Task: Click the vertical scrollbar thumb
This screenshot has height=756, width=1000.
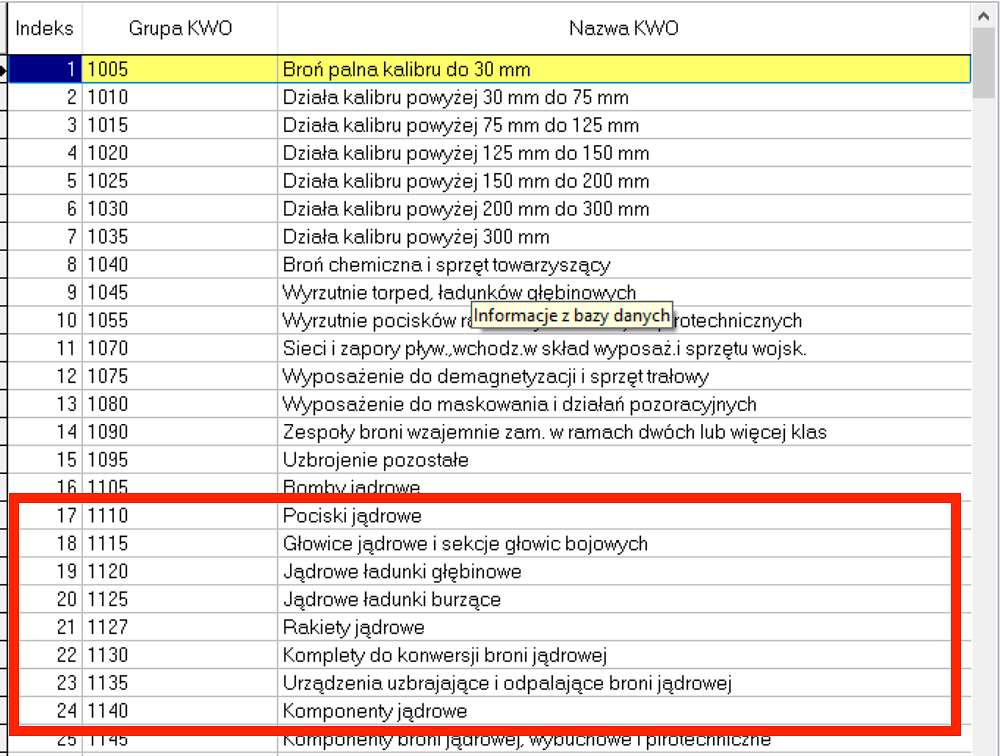Action: pos(984,63)
